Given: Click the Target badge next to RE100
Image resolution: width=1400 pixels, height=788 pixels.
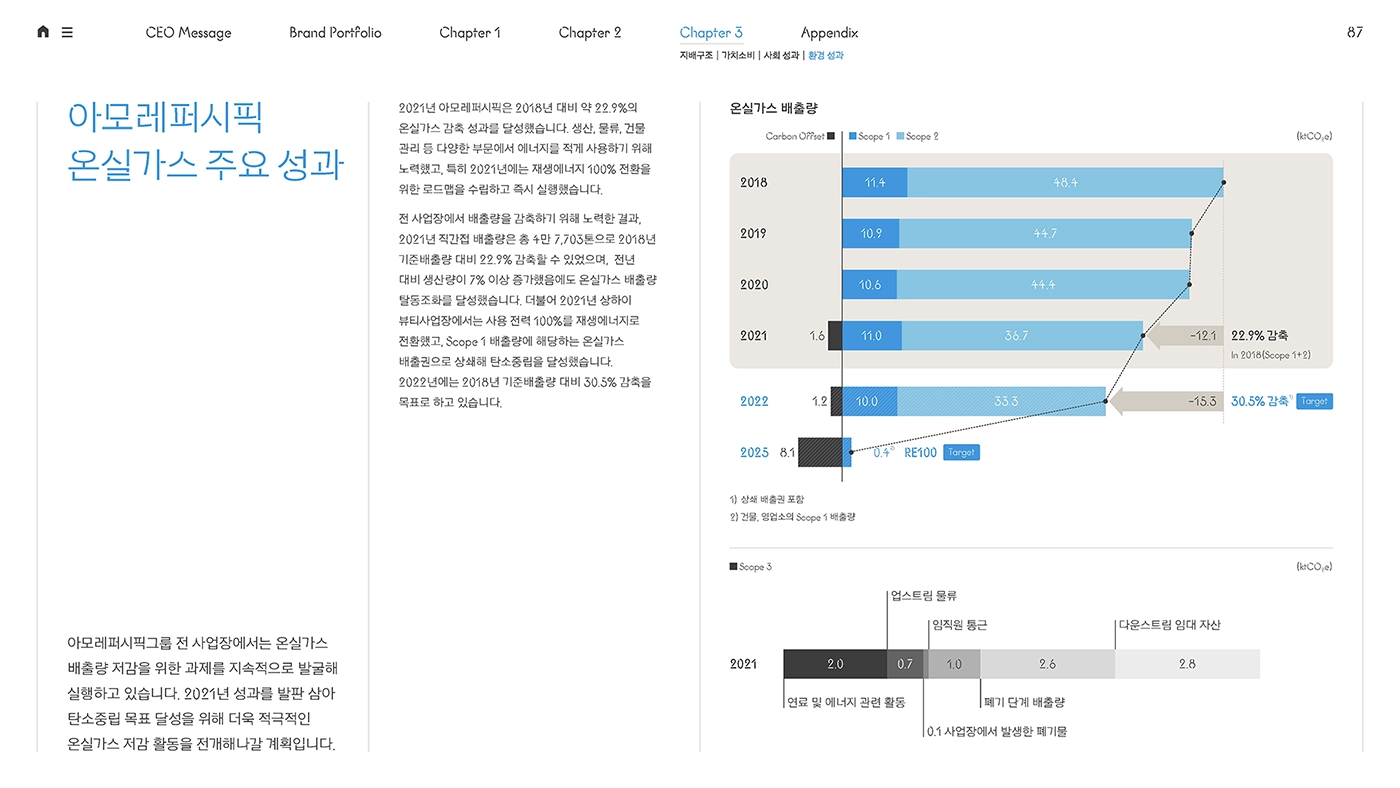Looking at the screenshot, I should click(x=961, y=453).
